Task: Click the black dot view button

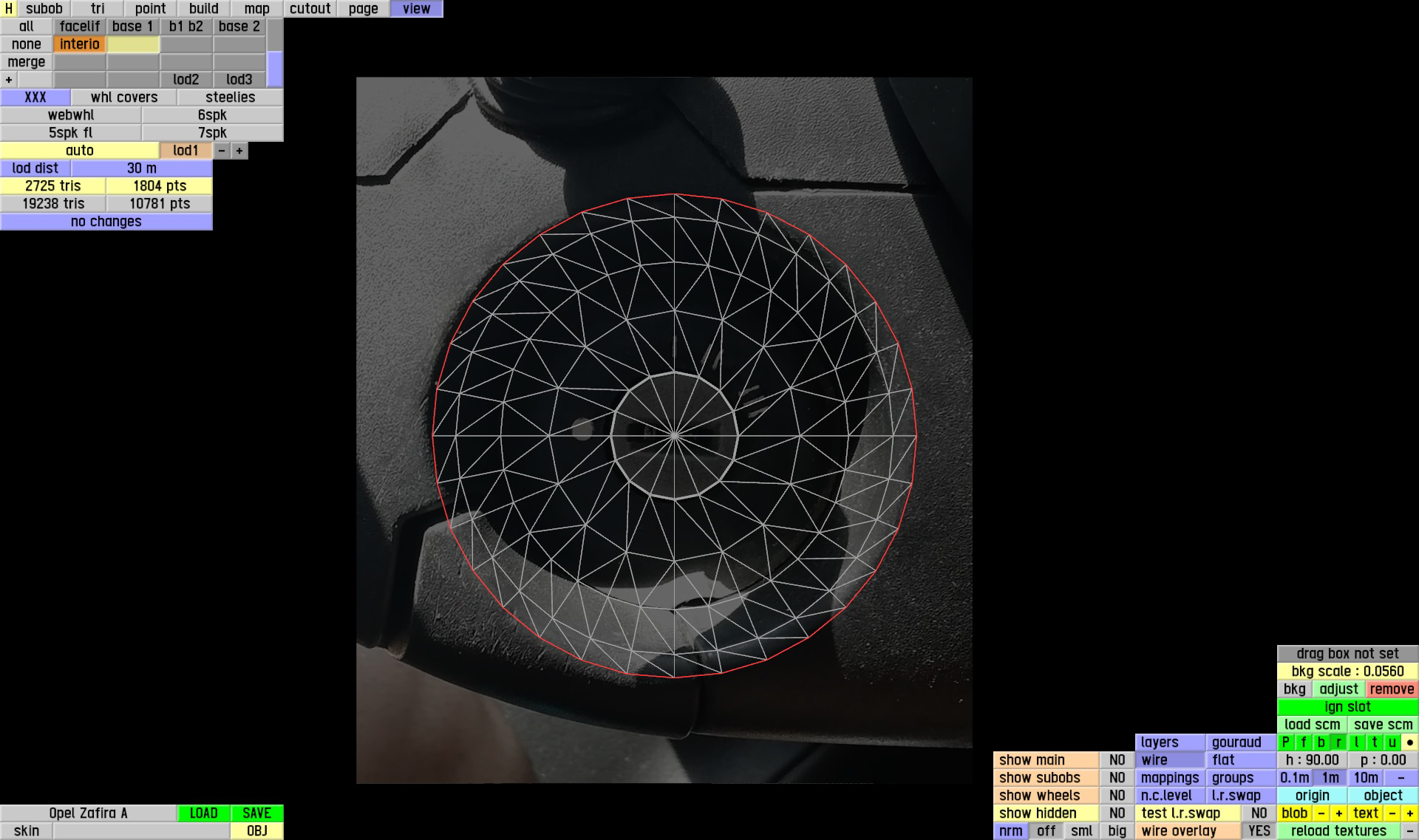Action: point(1410,742)
